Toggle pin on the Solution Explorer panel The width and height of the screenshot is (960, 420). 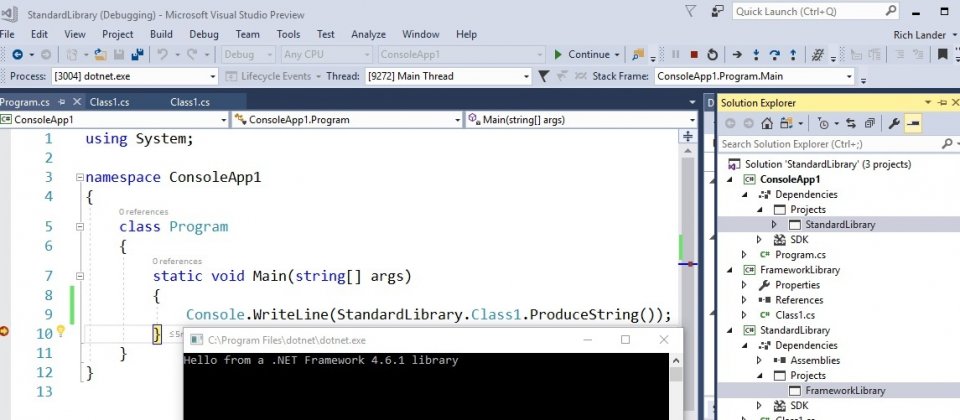pyautogui.click(x=940, y=102)
